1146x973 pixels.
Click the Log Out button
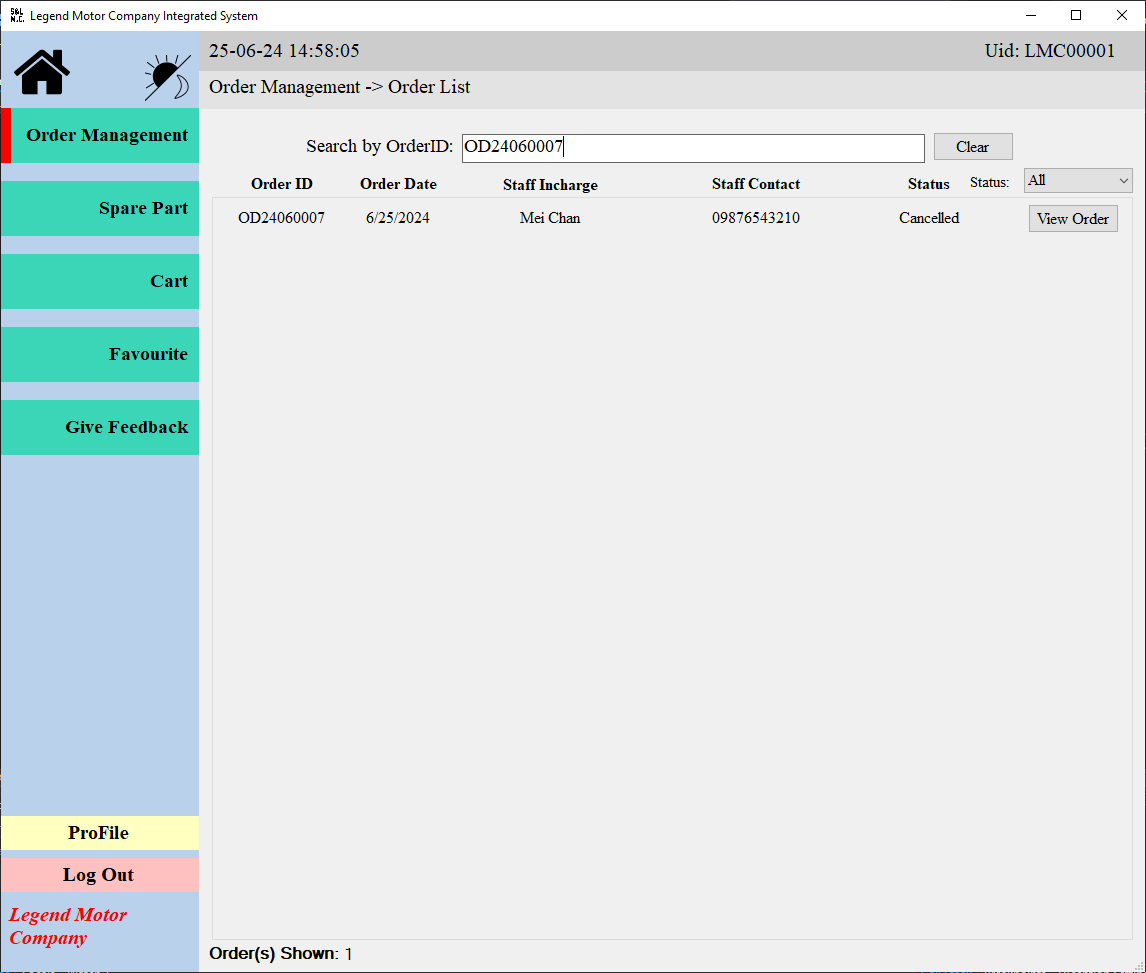point(99,875)
